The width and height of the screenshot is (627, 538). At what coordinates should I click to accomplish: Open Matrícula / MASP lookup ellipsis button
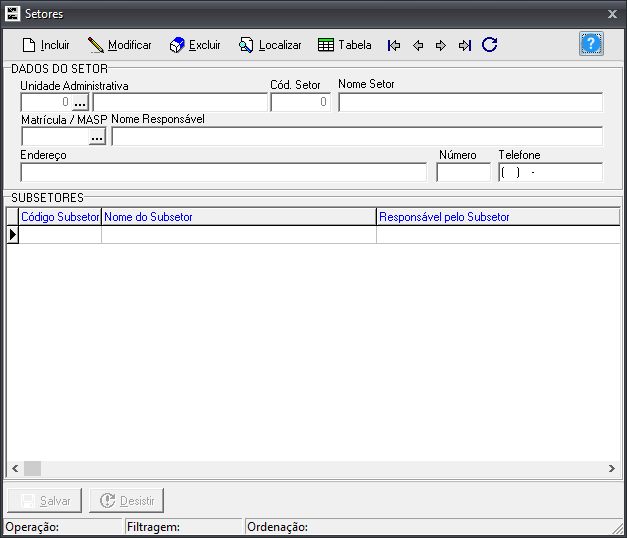pos(97,137)
